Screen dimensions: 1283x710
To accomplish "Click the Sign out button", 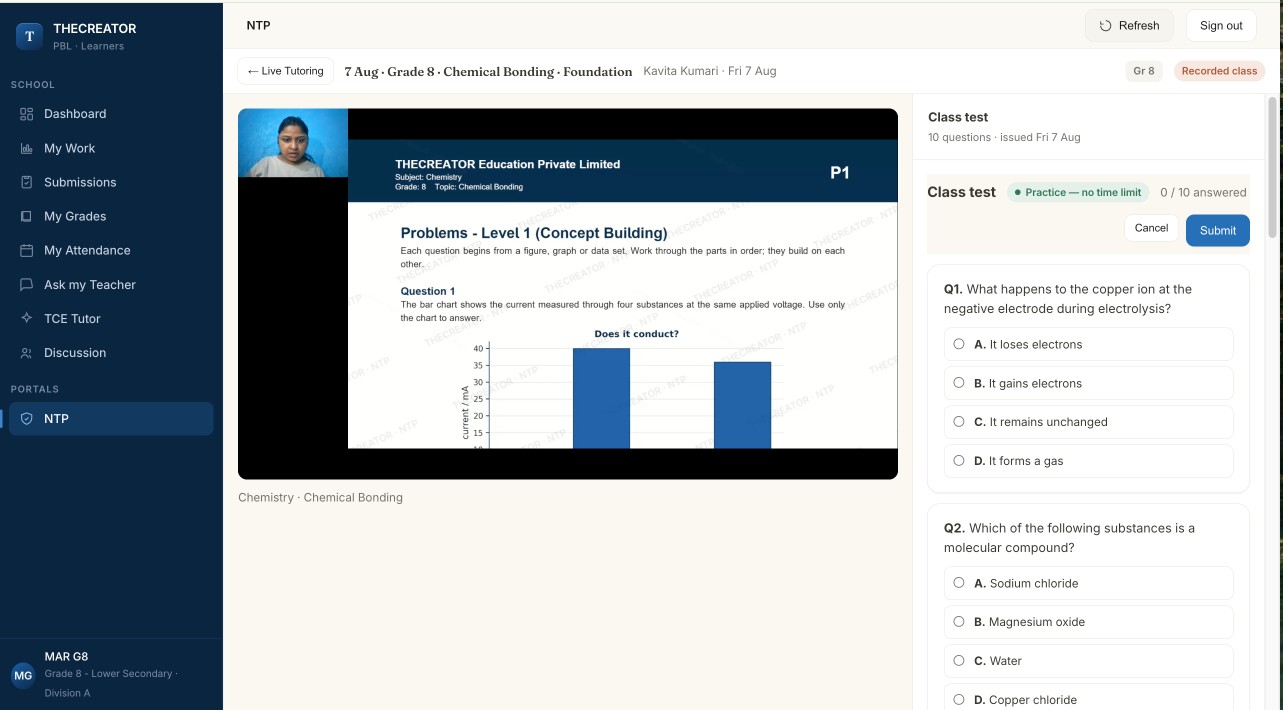I will click(1221, 26).
